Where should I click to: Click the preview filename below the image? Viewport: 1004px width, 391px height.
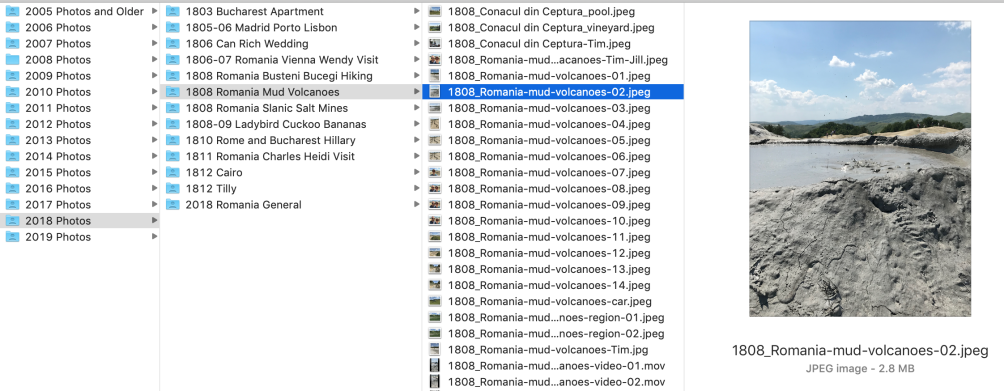[860, 351]
